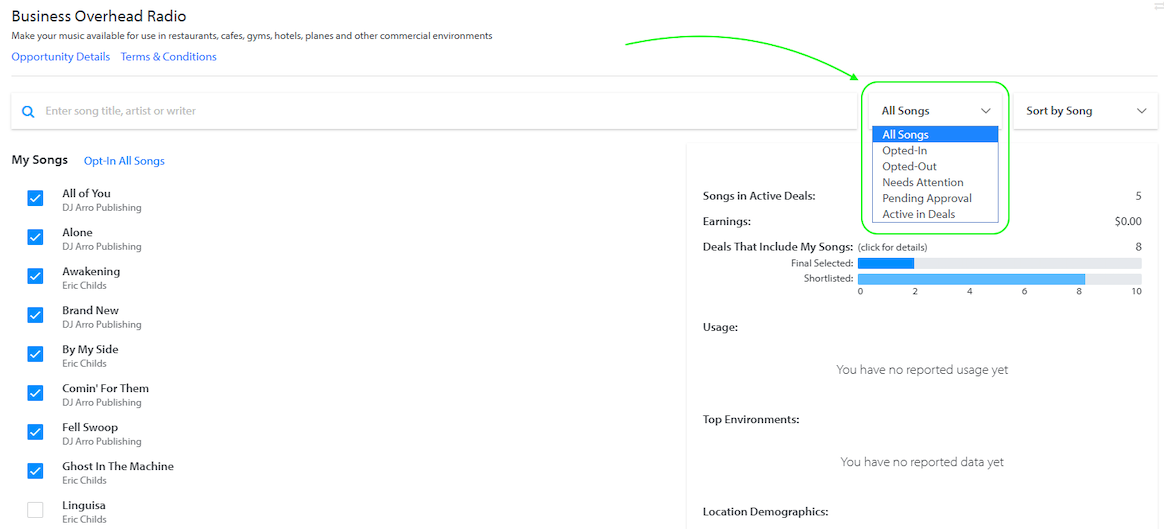The image size is (1164, 529).
Task: Open the Opportunity Details link
Action: coord(61,56)
